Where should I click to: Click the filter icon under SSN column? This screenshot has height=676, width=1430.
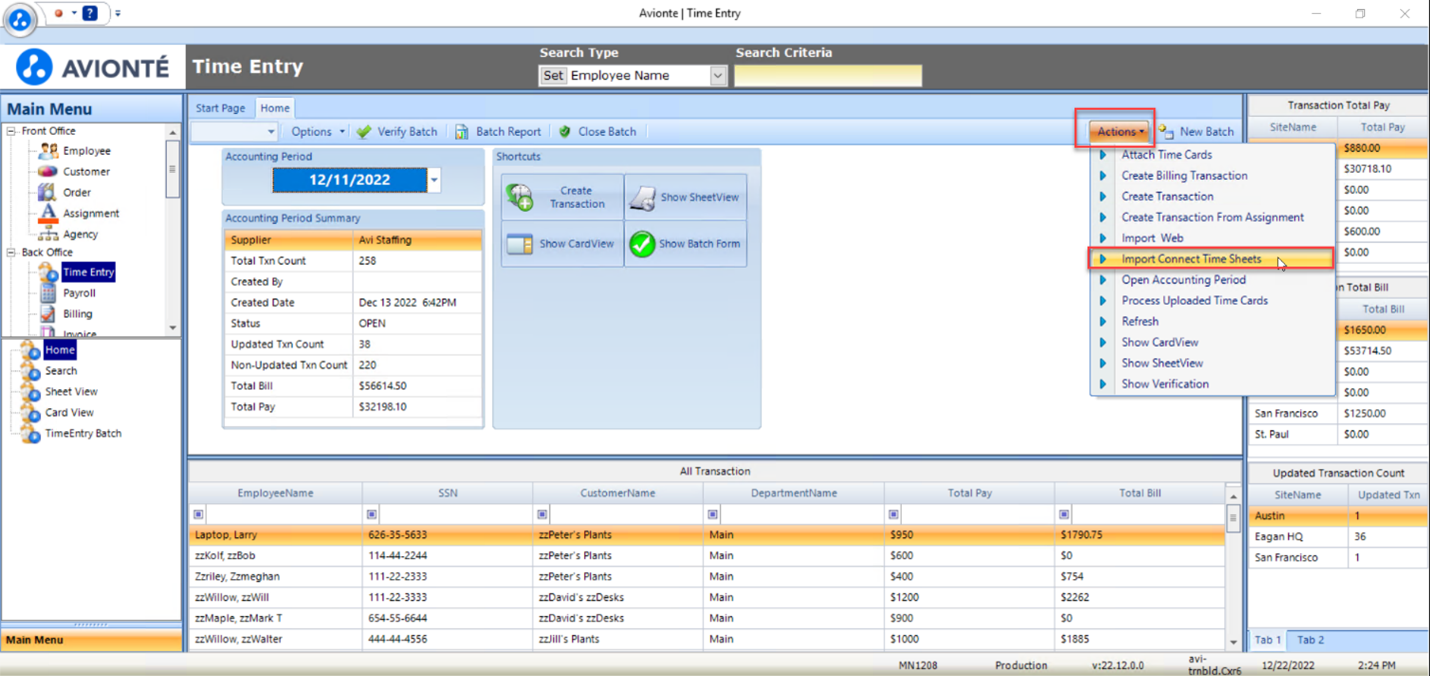click(372, 514)
